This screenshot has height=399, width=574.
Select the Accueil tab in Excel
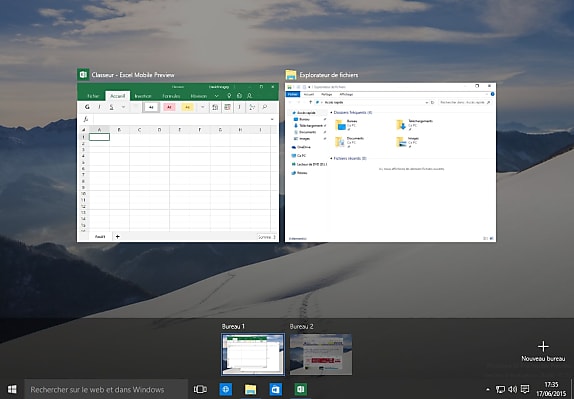coord(118,96)
